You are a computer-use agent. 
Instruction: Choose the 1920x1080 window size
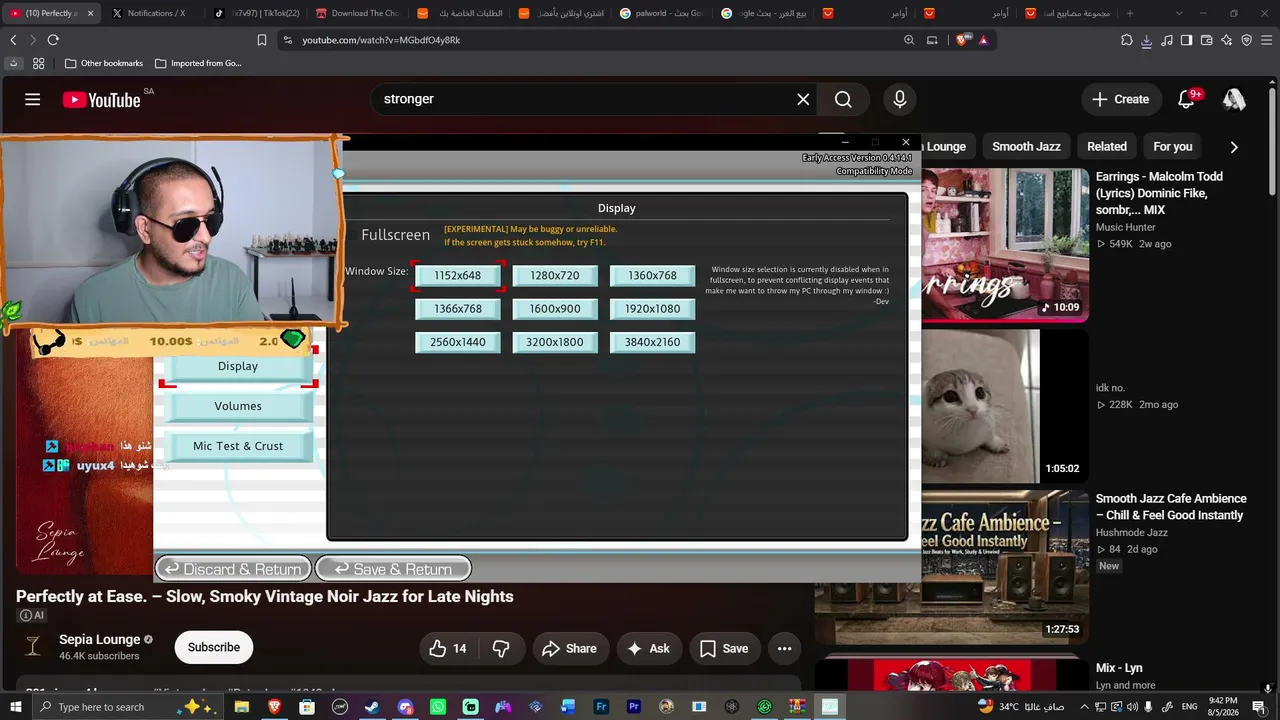click(652, 309)
